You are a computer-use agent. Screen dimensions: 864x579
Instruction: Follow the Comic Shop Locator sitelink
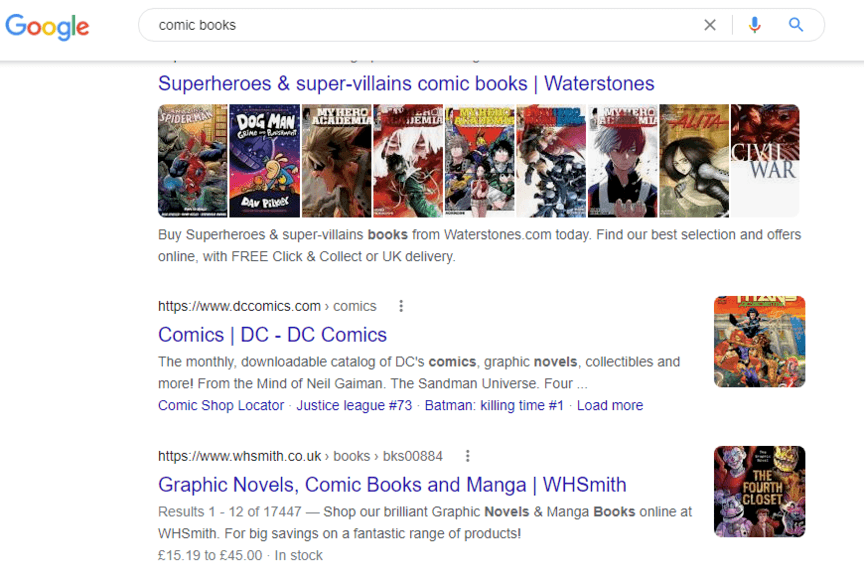(221, 405)
